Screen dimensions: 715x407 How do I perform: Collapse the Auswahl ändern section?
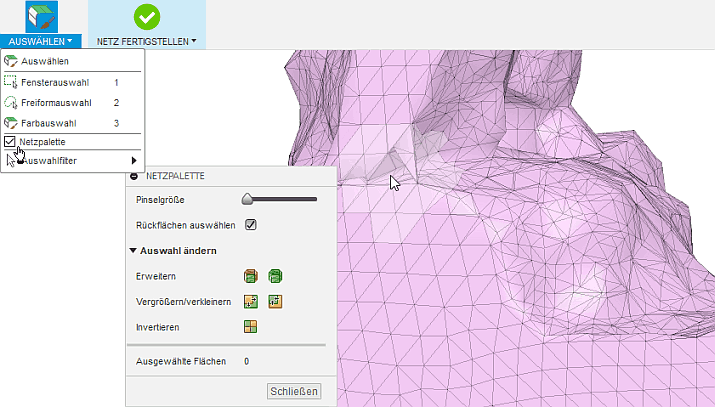133,250
